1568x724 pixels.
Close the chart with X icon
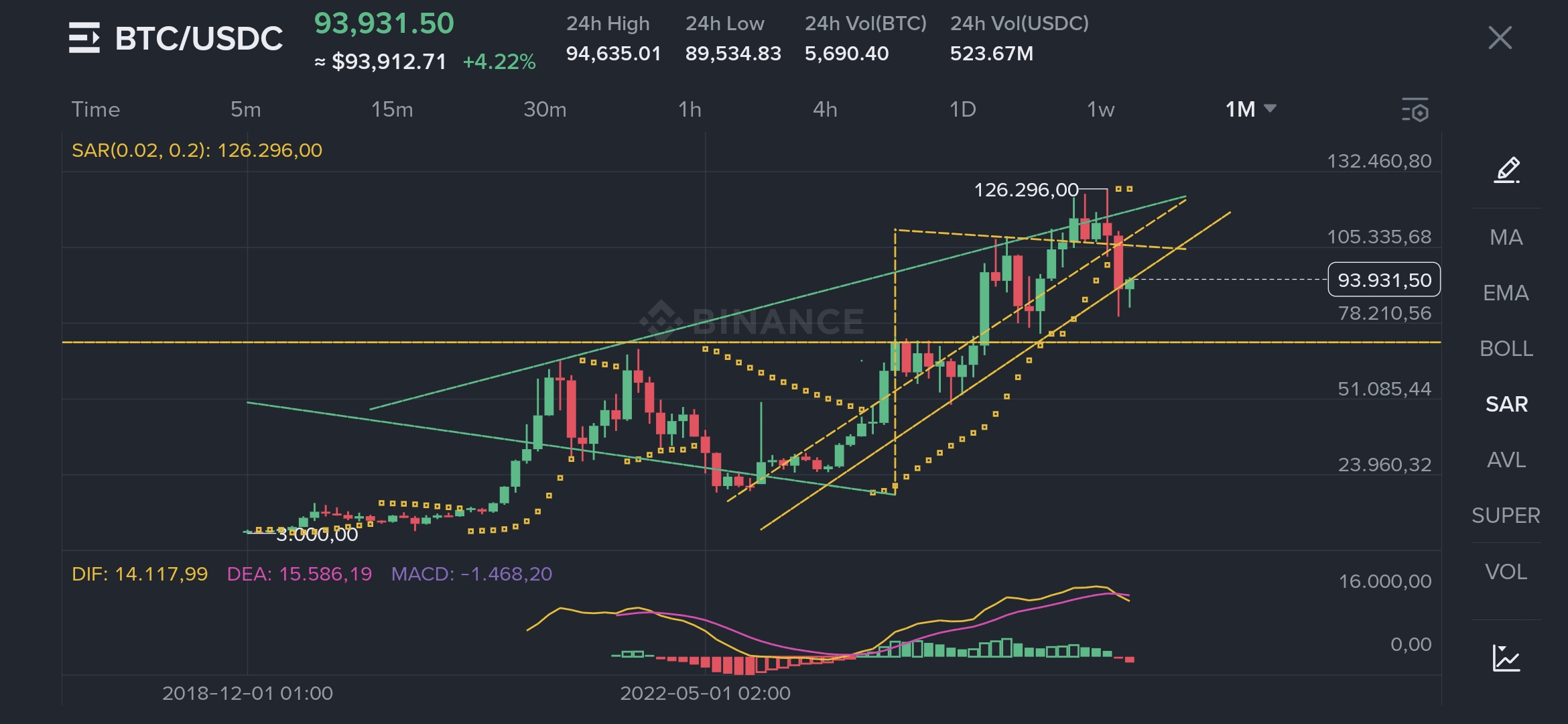[x=1500, y=38]
